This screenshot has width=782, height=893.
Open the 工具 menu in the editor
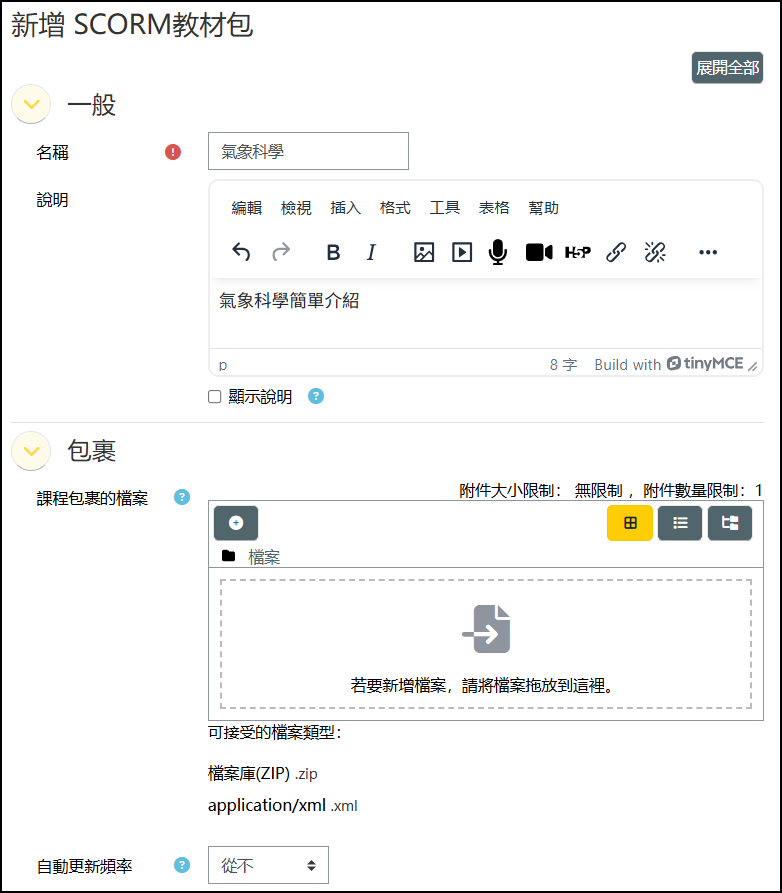tap(445, 208)
